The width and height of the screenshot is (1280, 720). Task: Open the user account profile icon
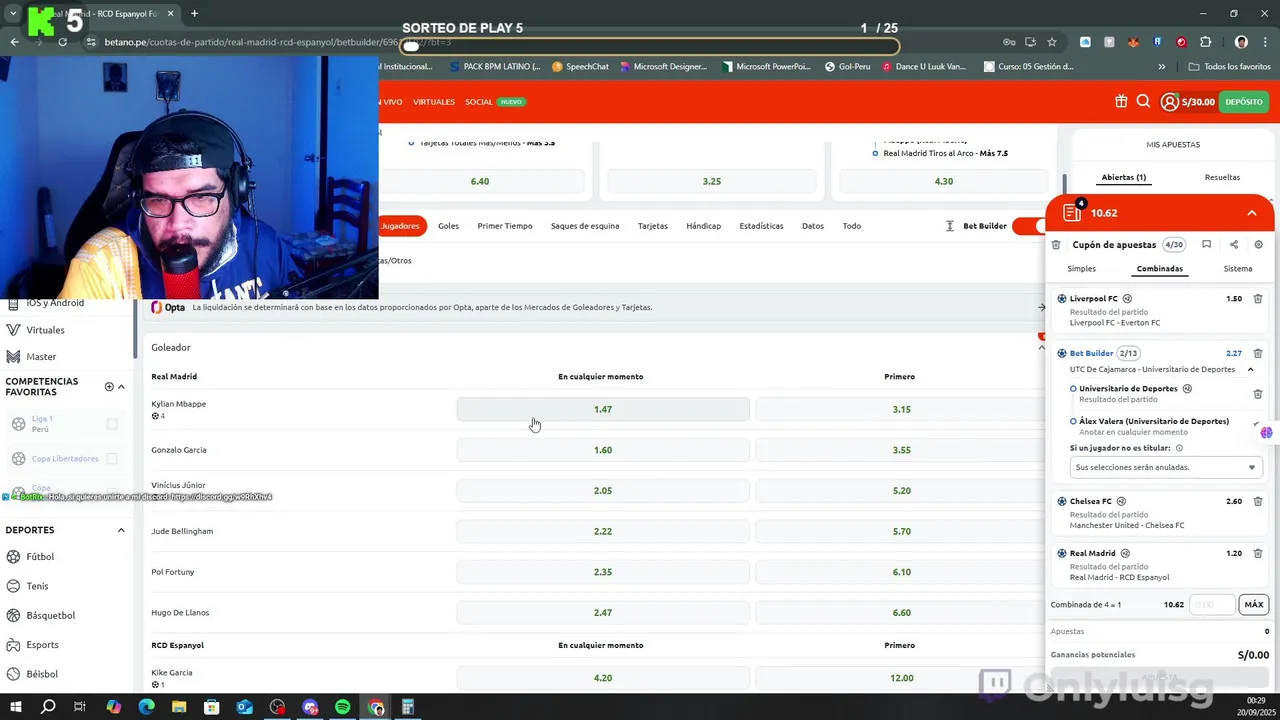(1169, 101)
